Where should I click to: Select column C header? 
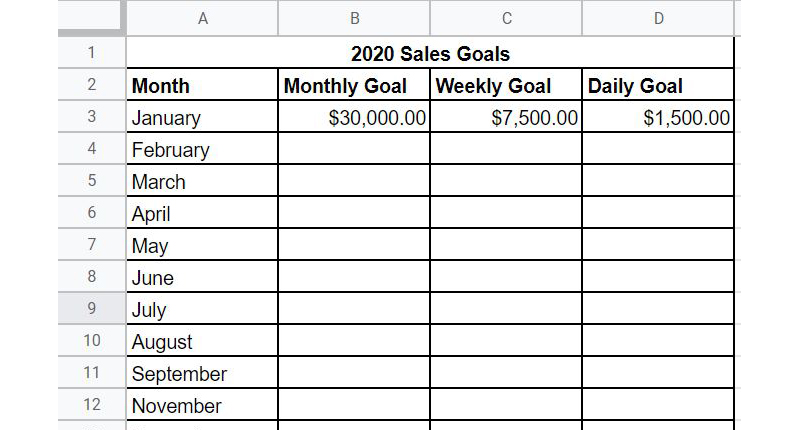tap(506, 17)
